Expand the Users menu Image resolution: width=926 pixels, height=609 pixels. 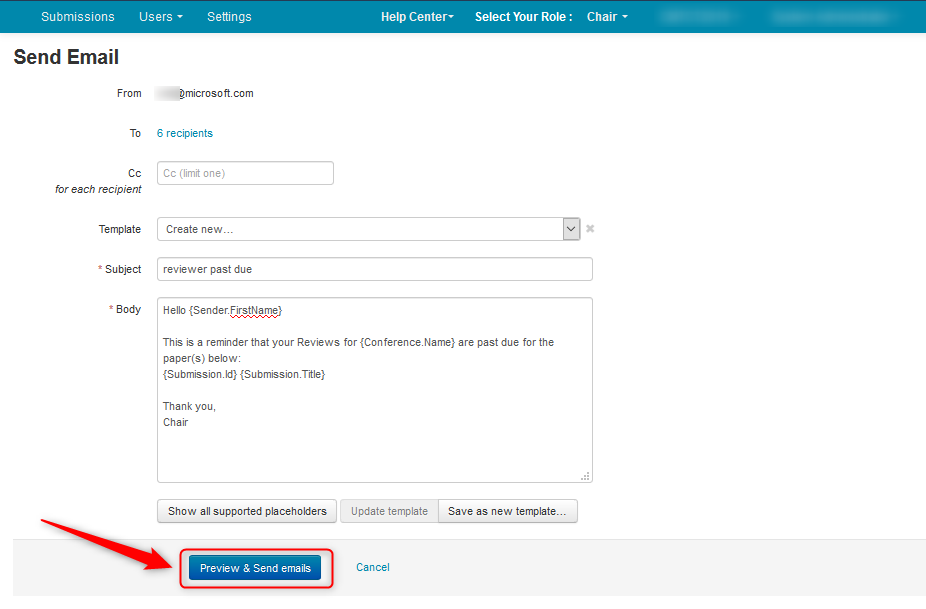coord(160,17)
